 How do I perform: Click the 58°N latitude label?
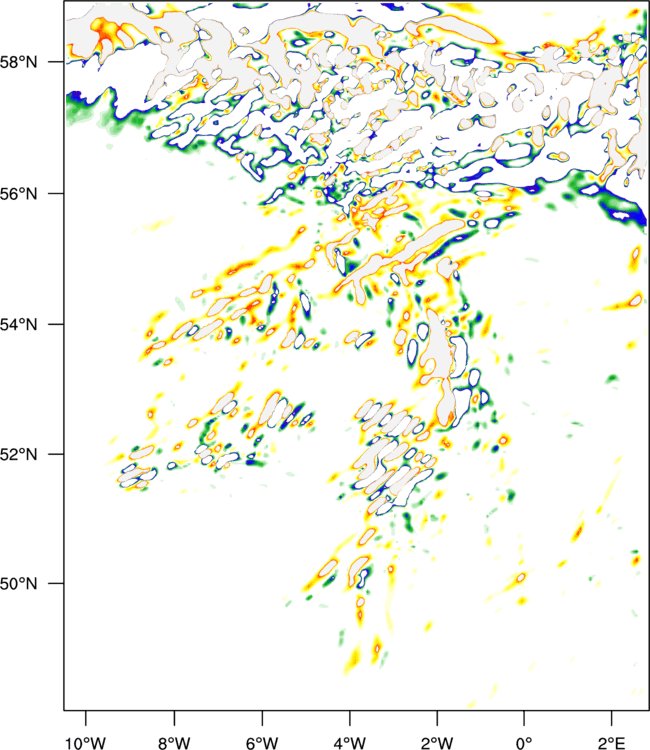(18, 62)
